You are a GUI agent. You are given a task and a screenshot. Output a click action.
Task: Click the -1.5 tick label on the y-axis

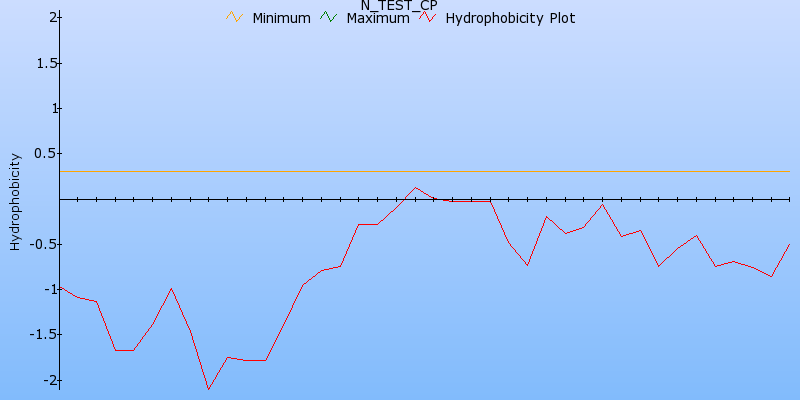coord(43,335)
